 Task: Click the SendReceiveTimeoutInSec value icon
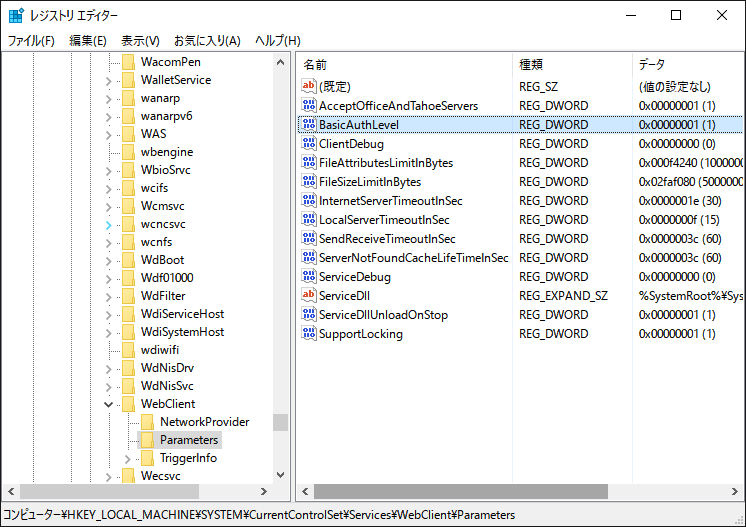coord(309,239)
